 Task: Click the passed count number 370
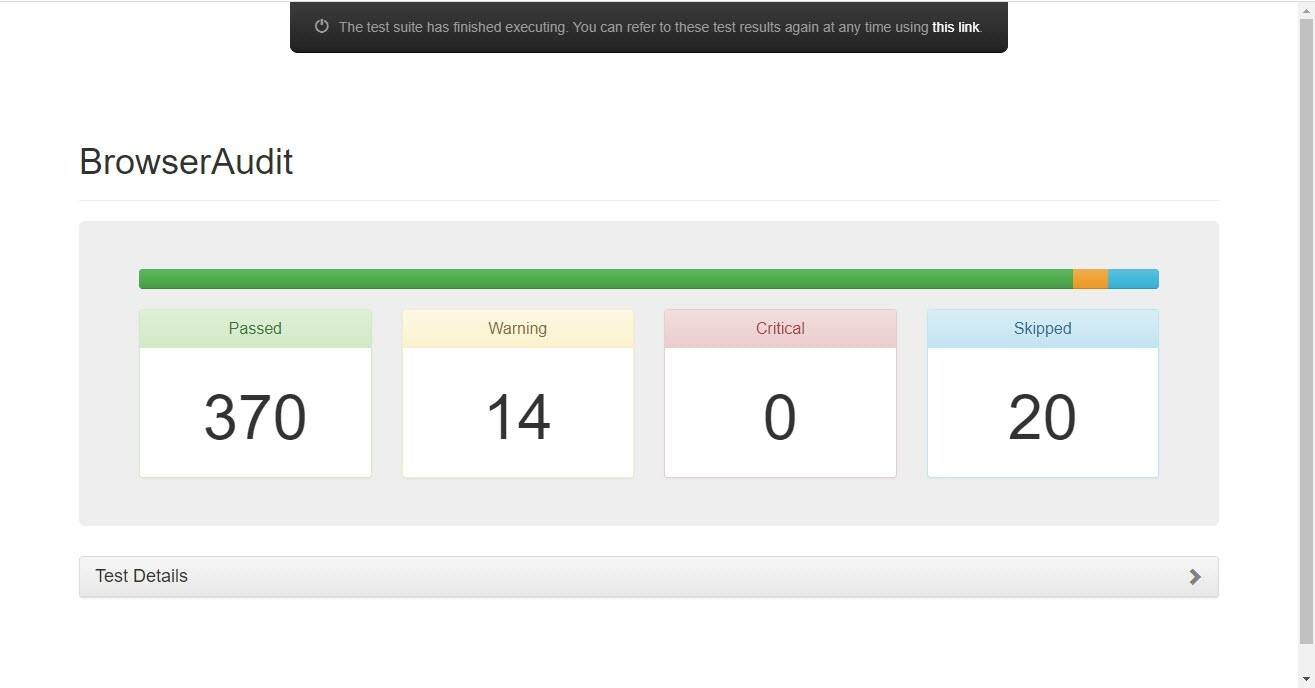(255, 417)
